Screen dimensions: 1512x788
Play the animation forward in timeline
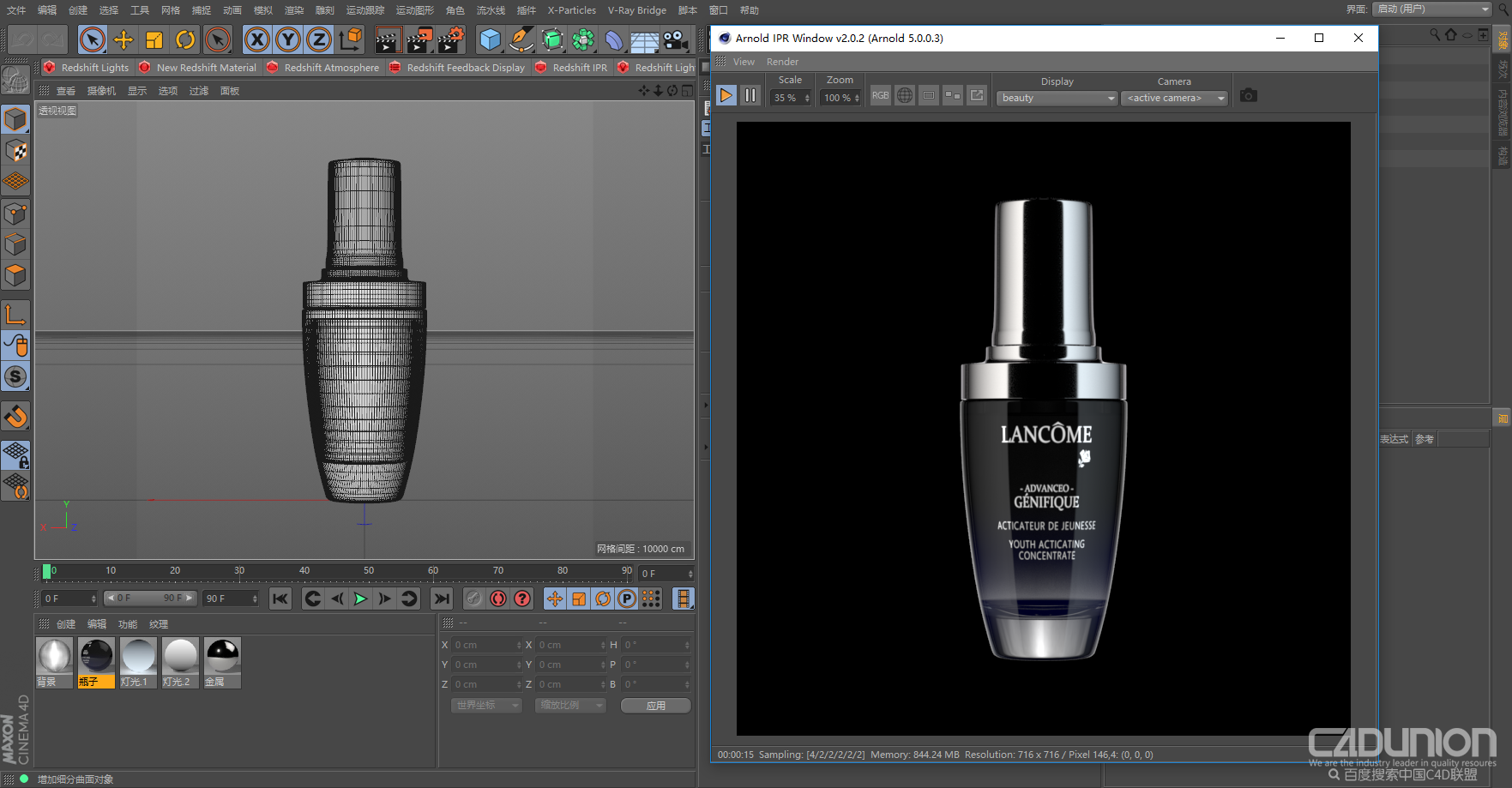tap(360, 599)
